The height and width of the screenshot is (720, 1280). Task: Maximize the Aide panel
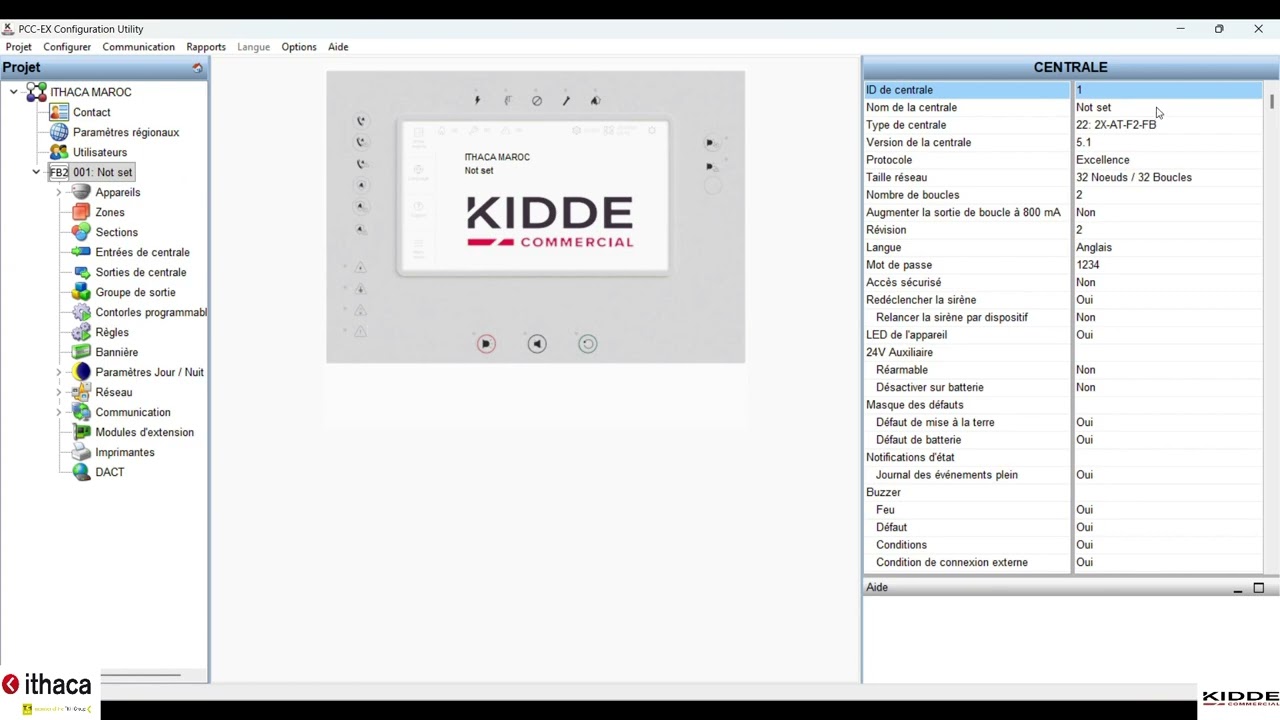click(1259, 588)
